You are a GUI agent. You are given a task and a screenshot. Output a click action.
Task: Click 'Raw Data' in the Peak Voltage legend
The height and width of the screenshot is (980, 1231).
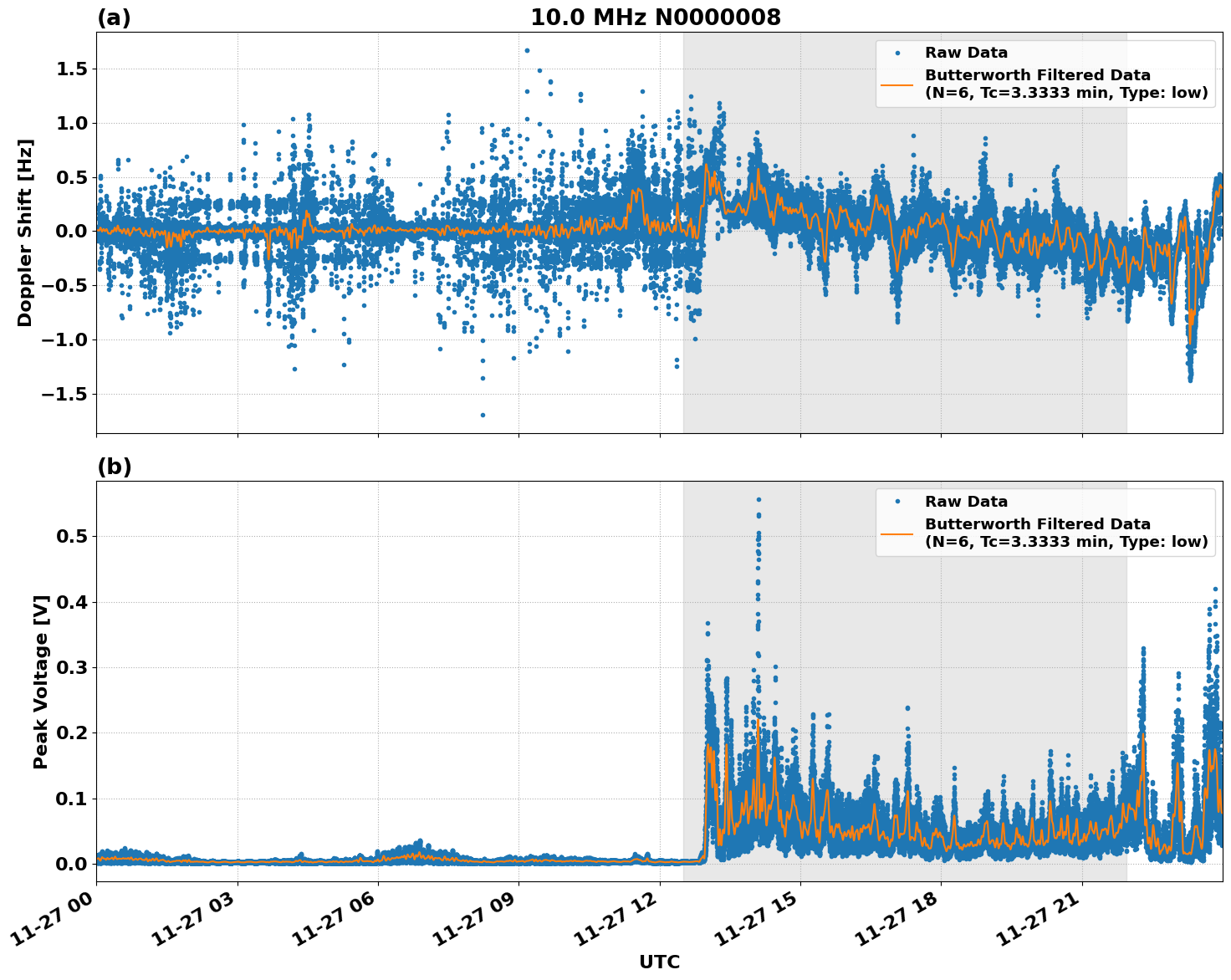tap(966, 502)
